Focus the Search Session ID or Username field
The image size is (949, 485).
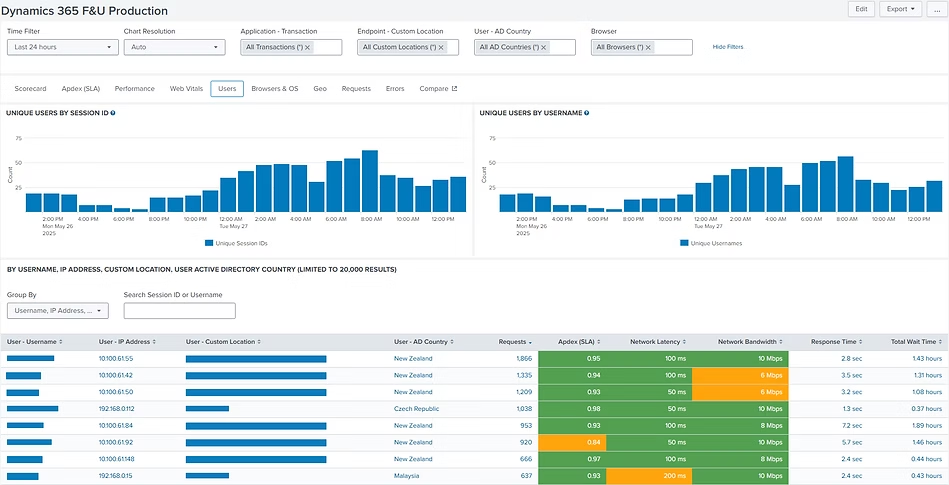pos(179,311)
